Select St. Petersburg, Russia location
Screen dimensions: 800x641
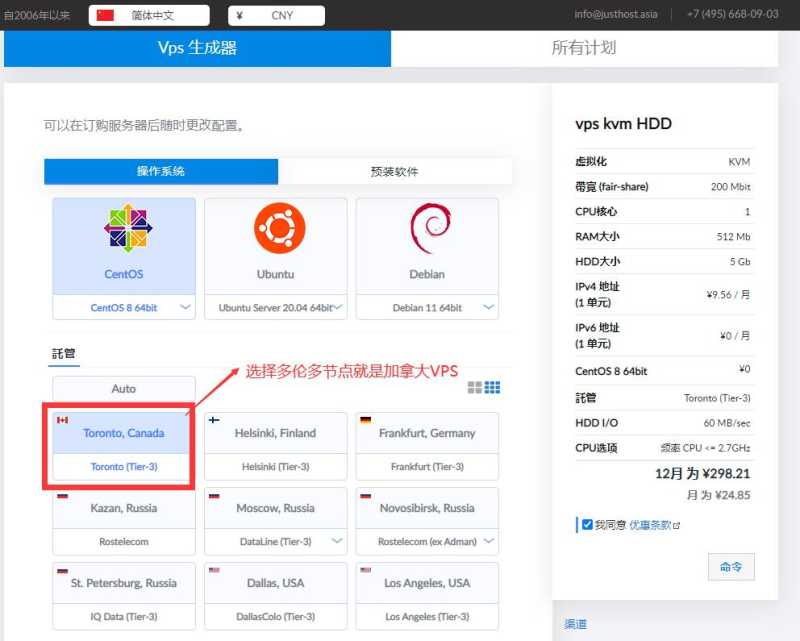[x=124, y=583]
